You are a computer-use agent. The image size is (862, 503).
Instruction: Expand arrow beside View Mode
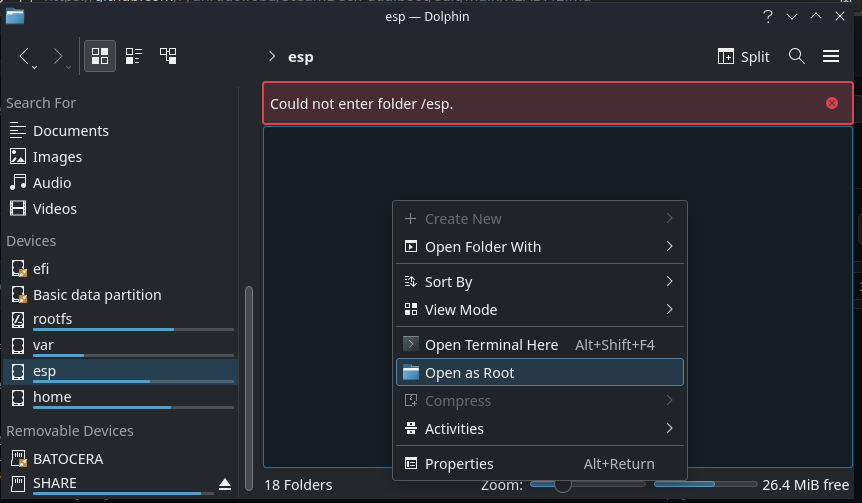click(x=669, y=309)
